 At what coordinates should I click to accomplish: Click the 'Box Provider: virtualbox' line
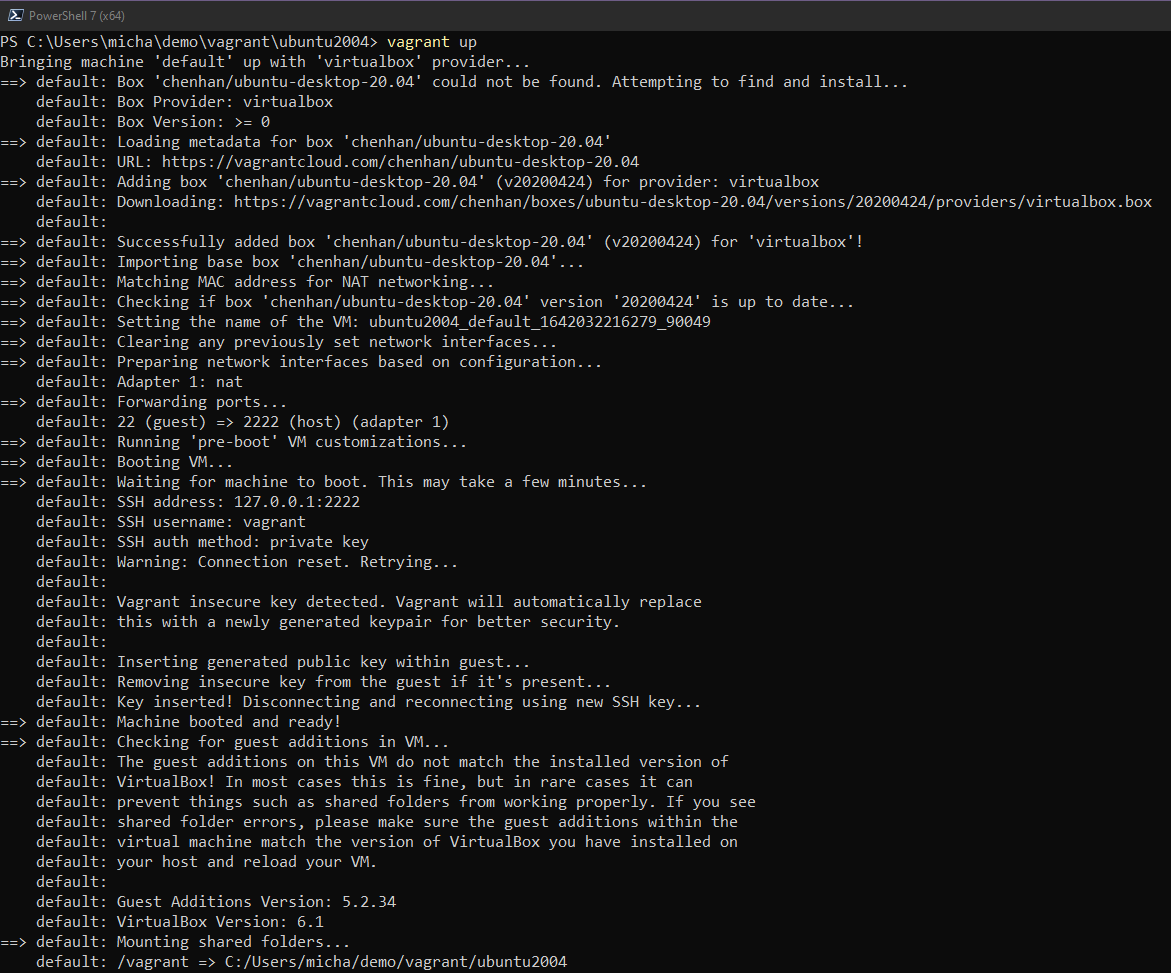(225, 102)
